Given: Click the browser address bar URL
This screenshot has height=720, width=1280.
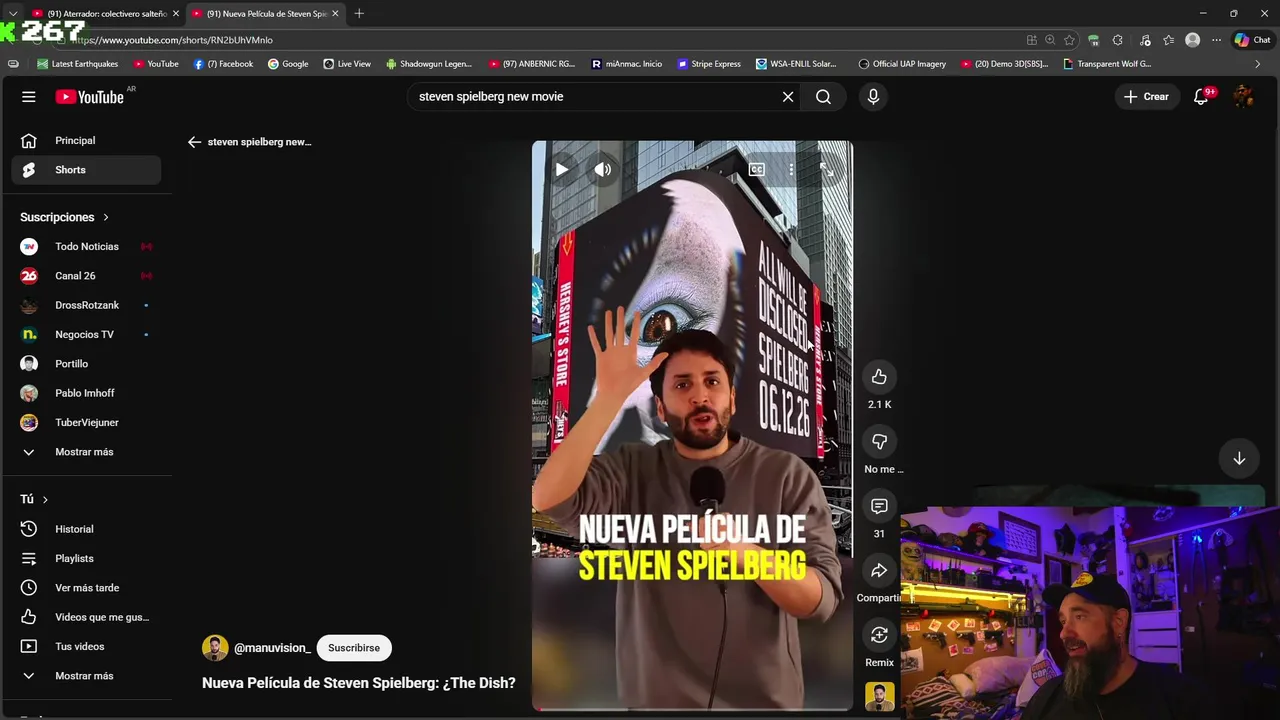Looking at the screenshot, I should coord(172,40).
